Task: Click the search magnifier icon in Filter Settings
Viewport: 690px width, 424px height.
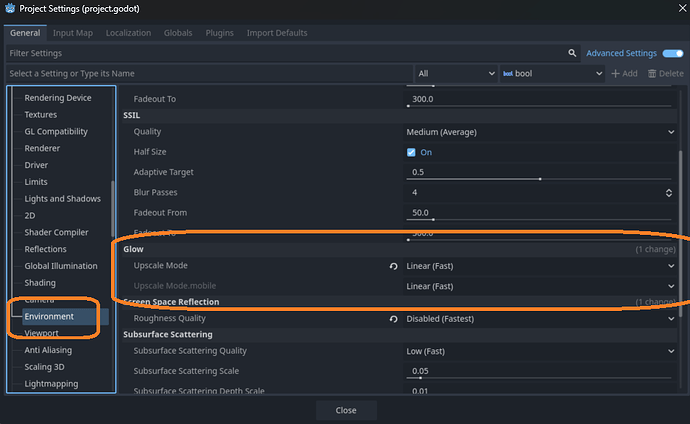Action: coord(573,53)
